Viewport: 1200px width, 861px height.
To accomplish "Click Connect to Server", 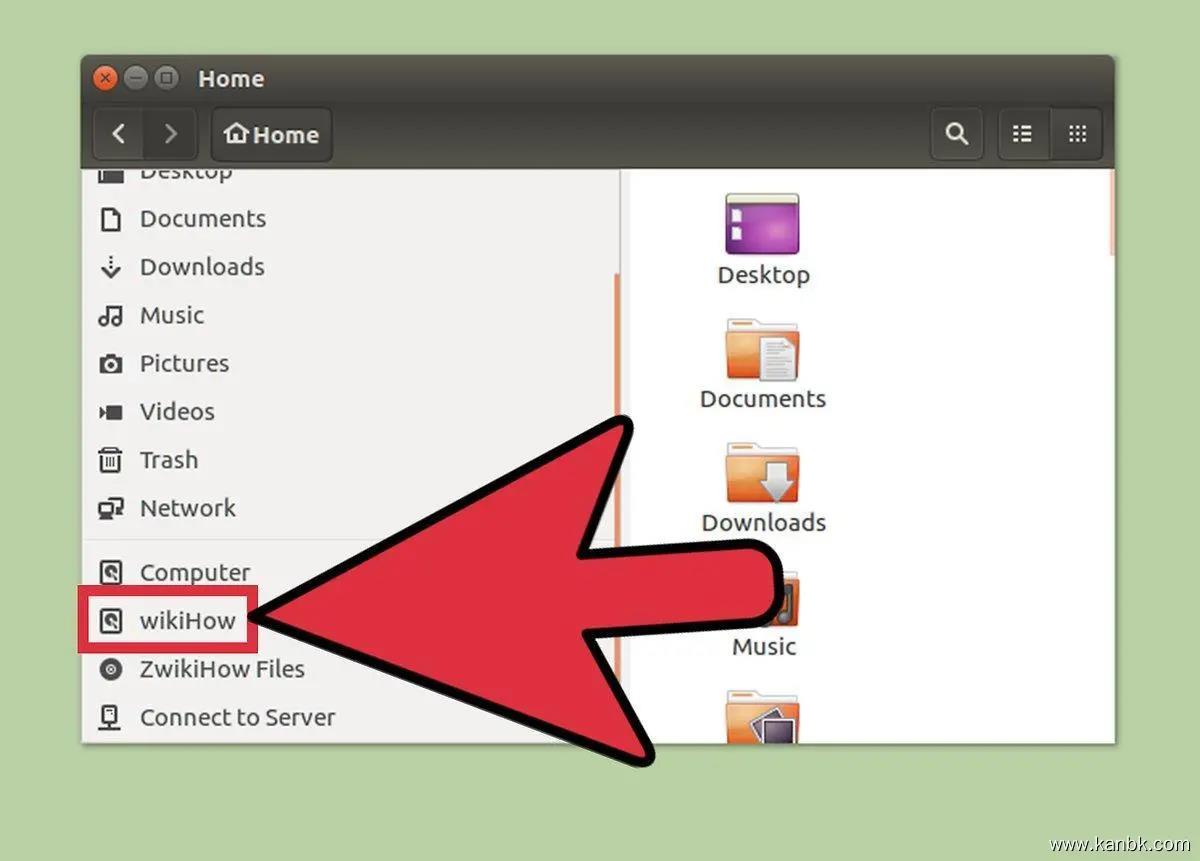I will pos(237,717).
